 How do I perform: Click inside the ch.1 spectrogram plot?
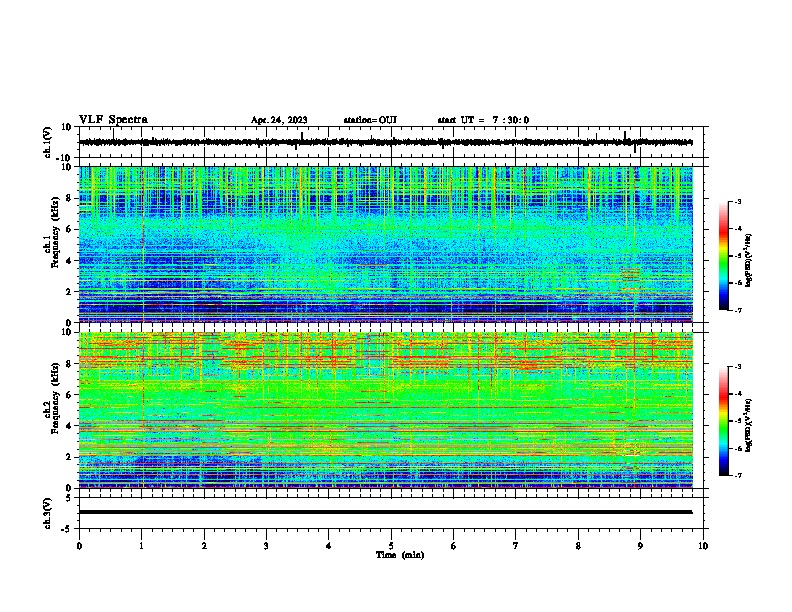[386, 244]
